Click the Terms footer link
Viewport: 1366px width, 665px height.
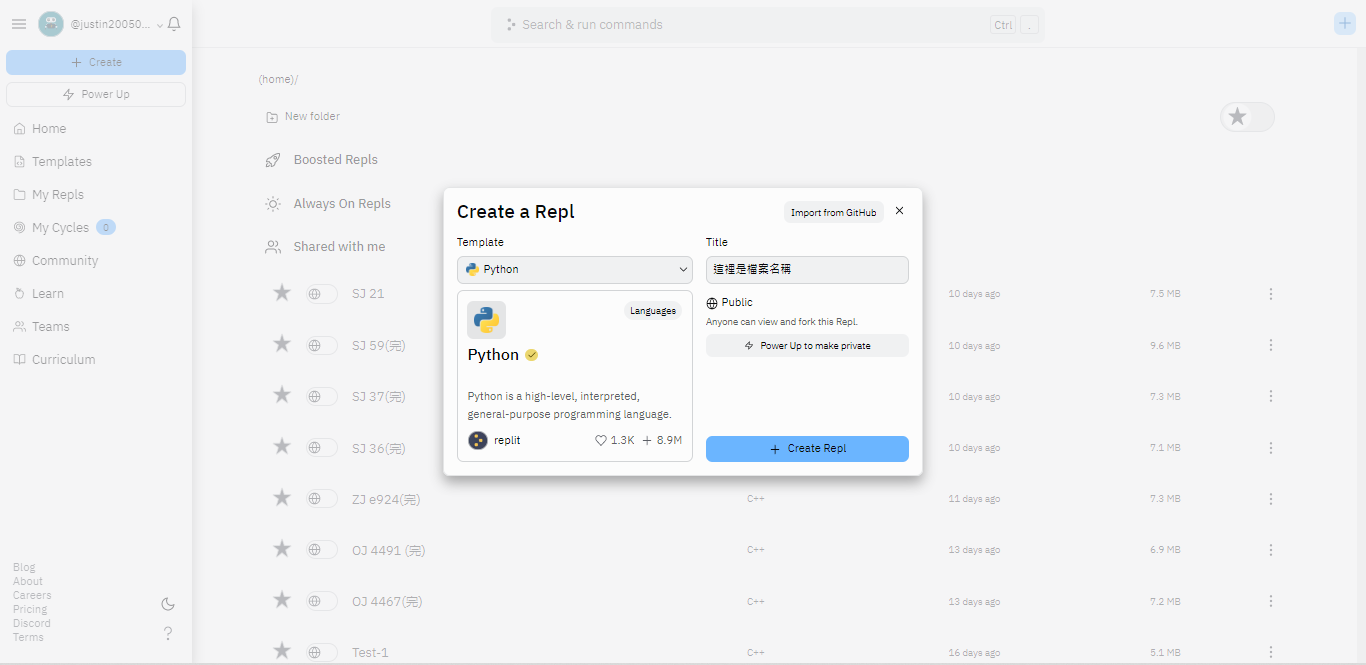28,637
